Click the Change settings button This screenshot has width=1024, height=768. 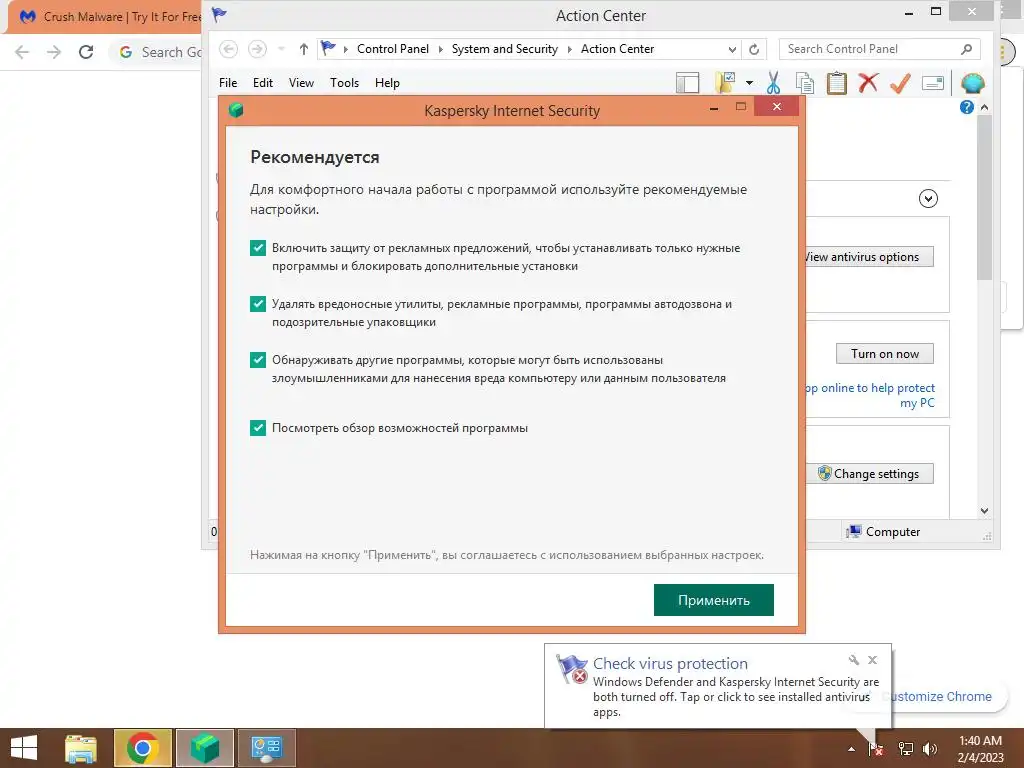[869, 473]
